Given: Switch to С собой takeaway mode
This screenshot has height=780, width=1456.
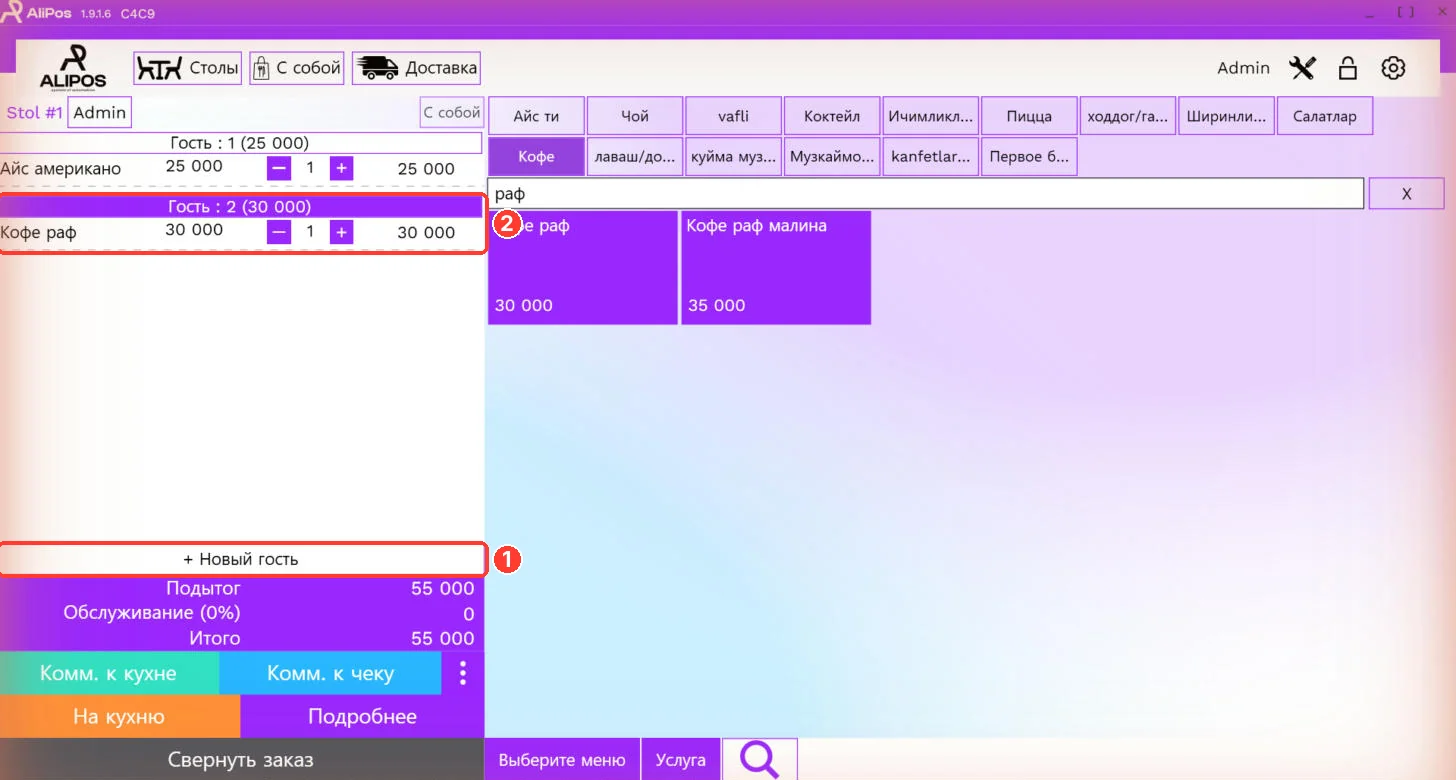Looking at the screenshot, I should [x=297, y=68].
